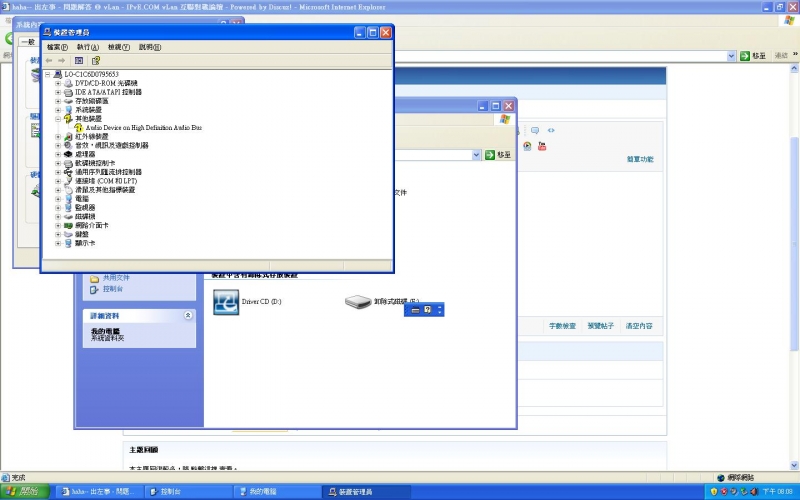This screenshot has height=500, width=800.
Task: Click the YouTube icon in forum editor
Action: pos(542,145)
